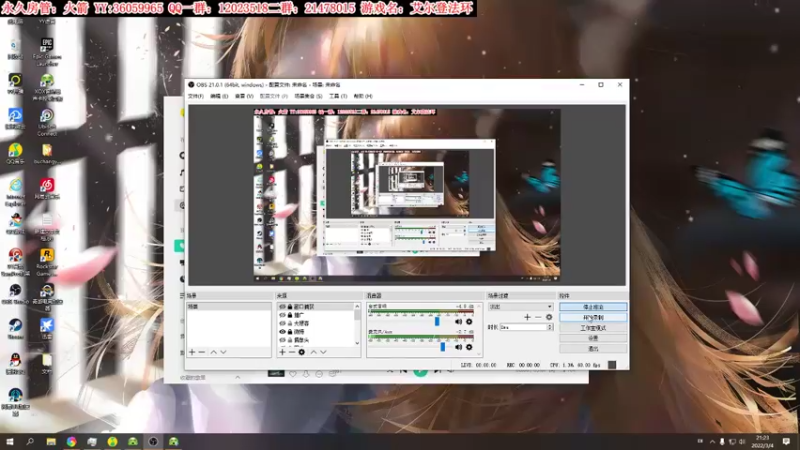This screenshot has height=450, width=800.
Task: Remove the selected scene with minus icon
Action: [x=202, y=352]
